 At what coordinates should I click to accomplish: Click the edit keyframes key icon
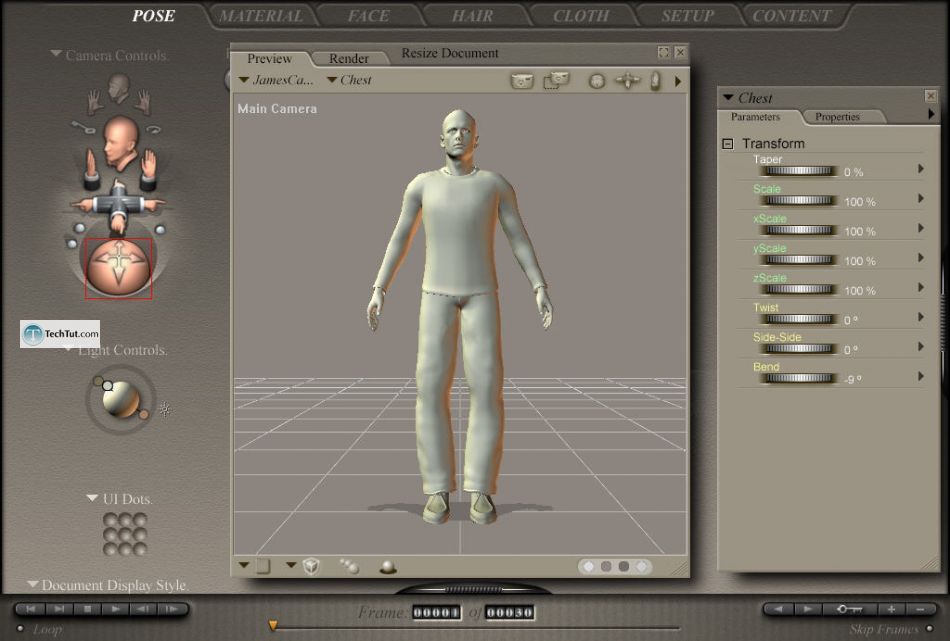pos(850,609)
